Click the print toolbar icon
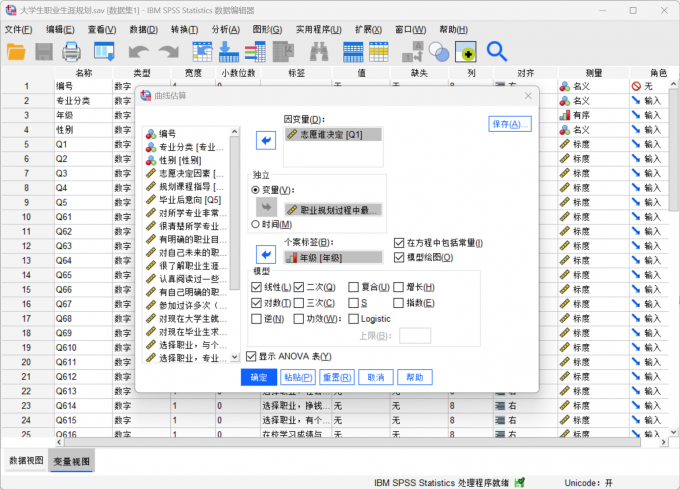This screenshot has width=680, height=490. coord(71,52)
